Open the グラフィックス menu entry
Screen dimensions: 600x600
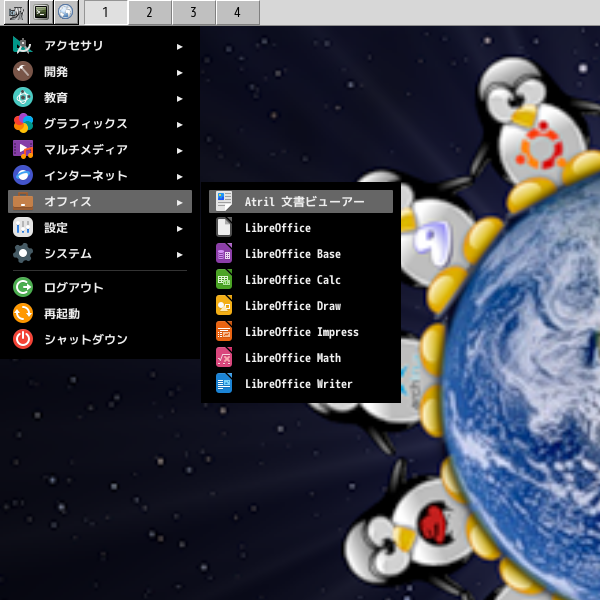100,124
